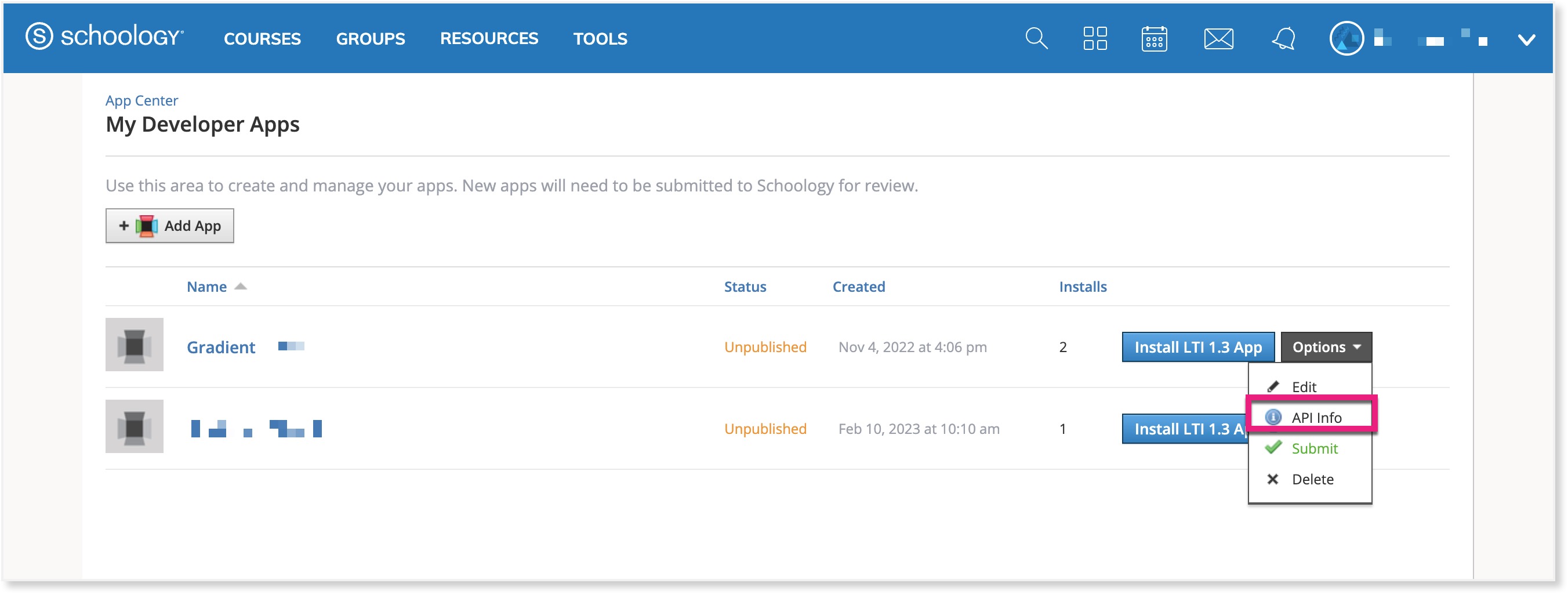
Task: Click 'Feb 10, 2023 at 10:10 am' date
Action: pos(919,429)
